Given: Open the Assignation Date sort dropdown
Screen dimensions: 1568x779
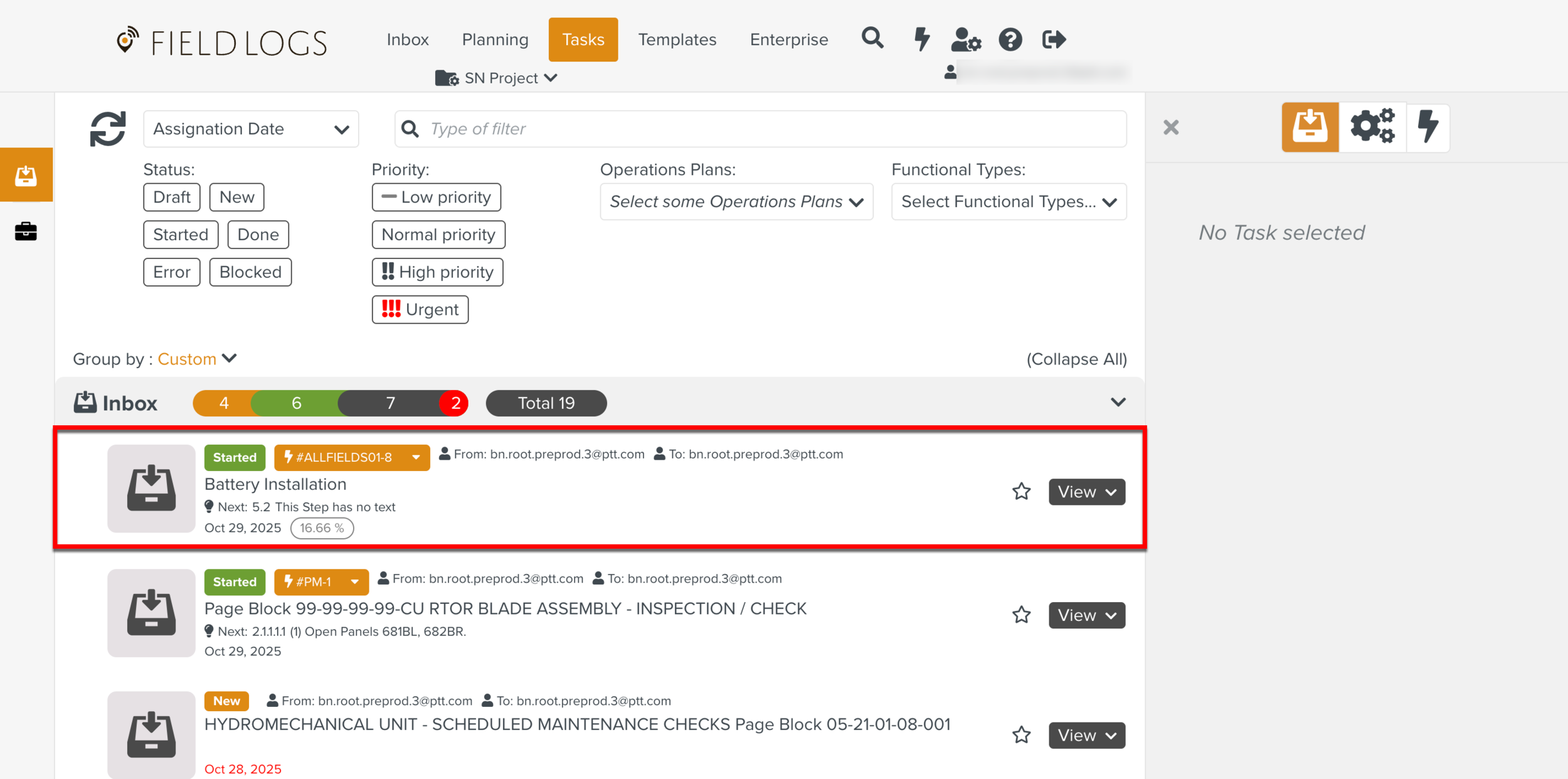Looking at the screenshot, I should [251, 129].
